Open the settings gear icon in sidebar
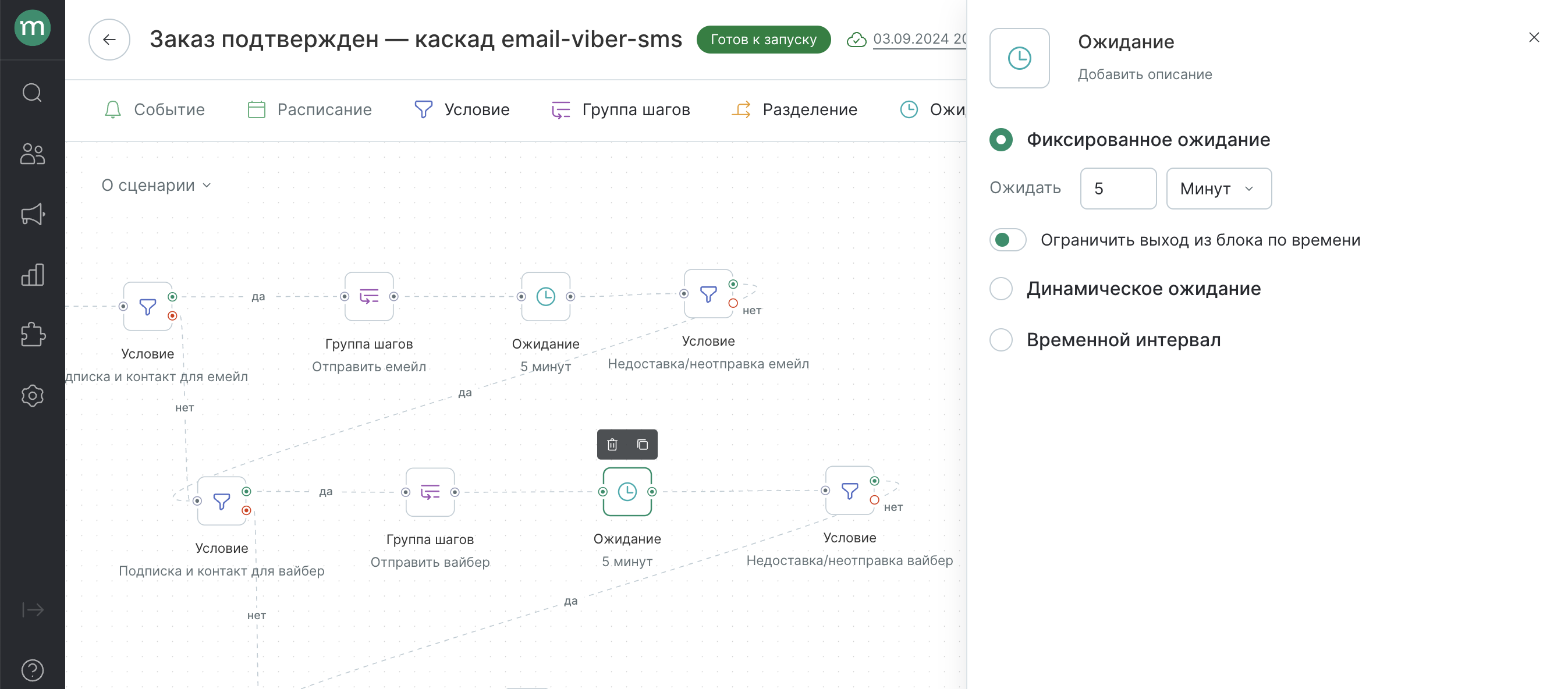The image size is (1568, 689). pyautogui.click(x=32, y=396)
